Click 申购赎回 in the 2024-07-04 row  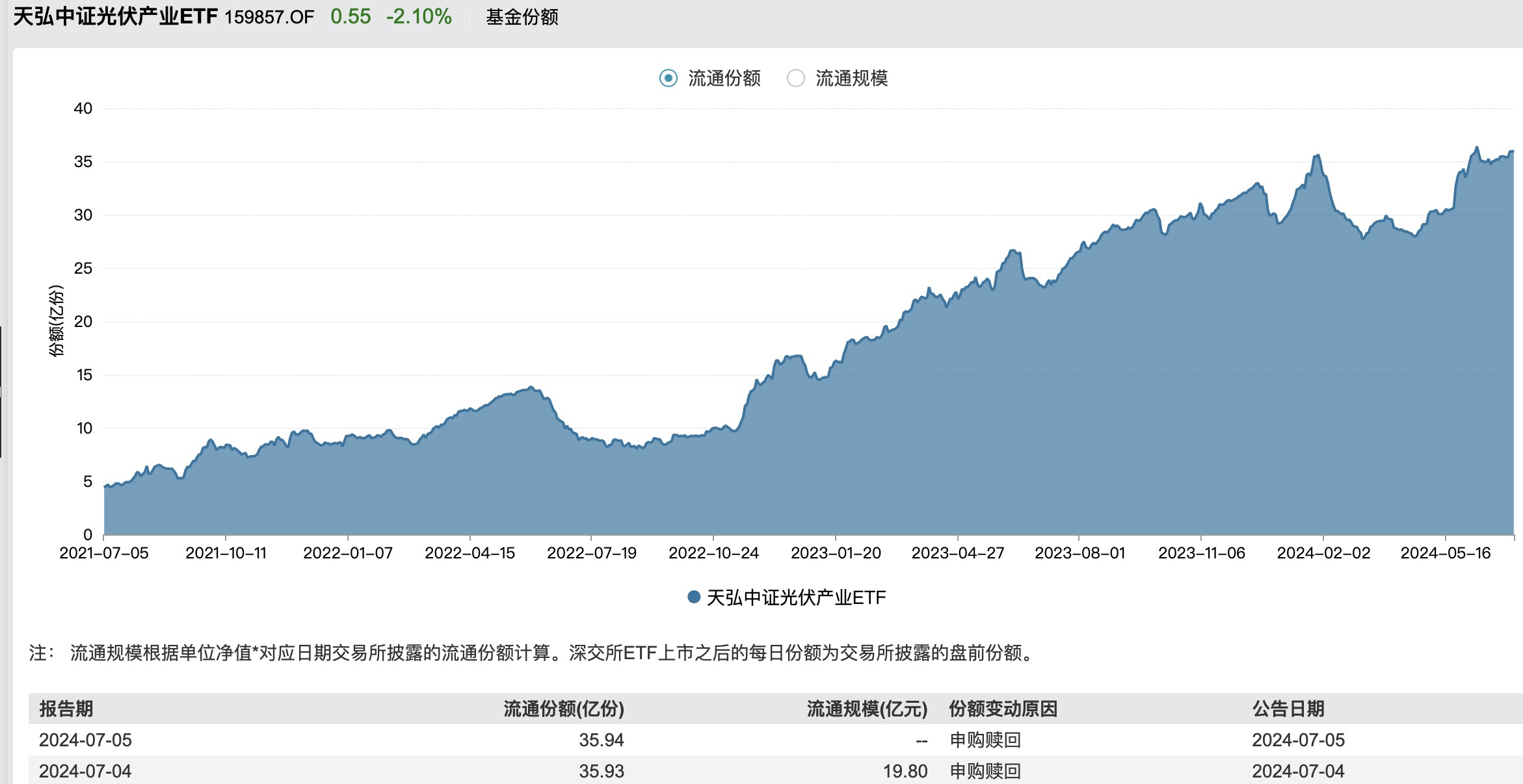[985, 771]
